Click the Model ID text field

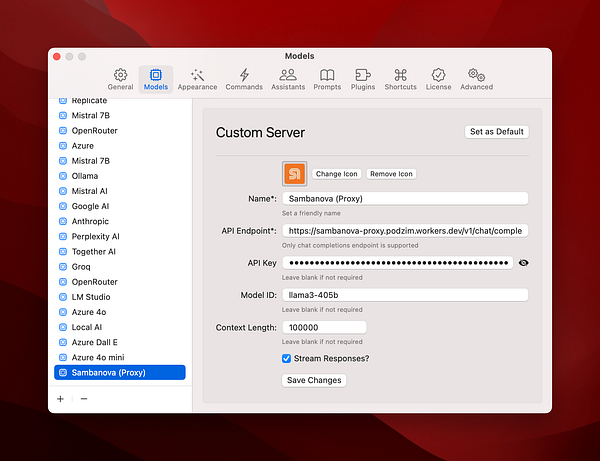(x=404, y=295)
